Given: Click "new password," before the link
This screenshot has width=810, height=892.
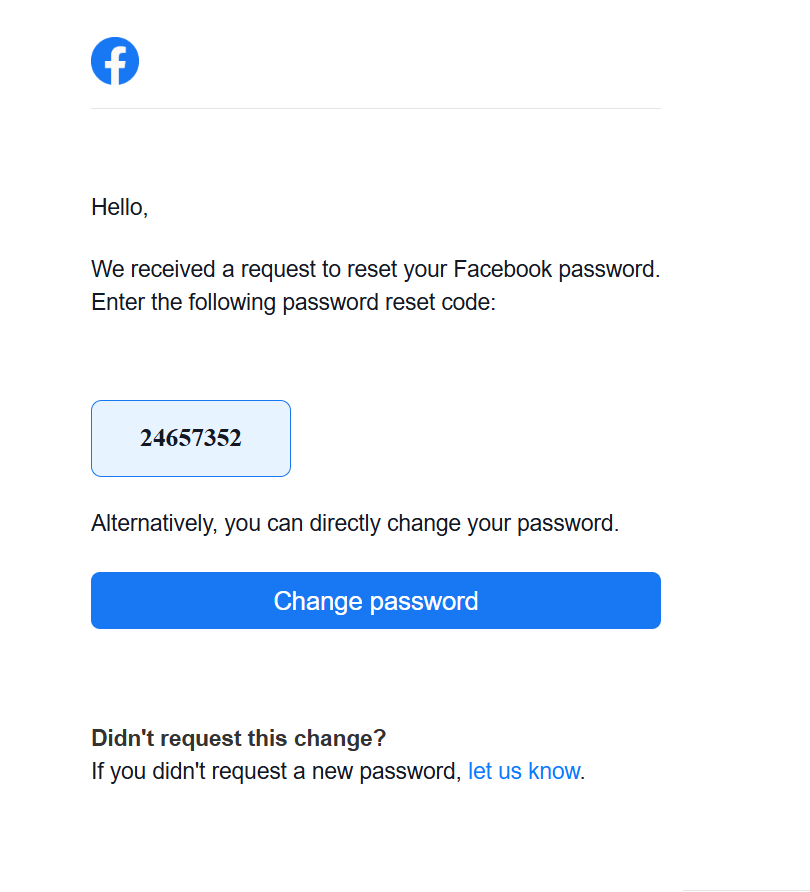Looking at the screenshot, I should tap(386, 771).
